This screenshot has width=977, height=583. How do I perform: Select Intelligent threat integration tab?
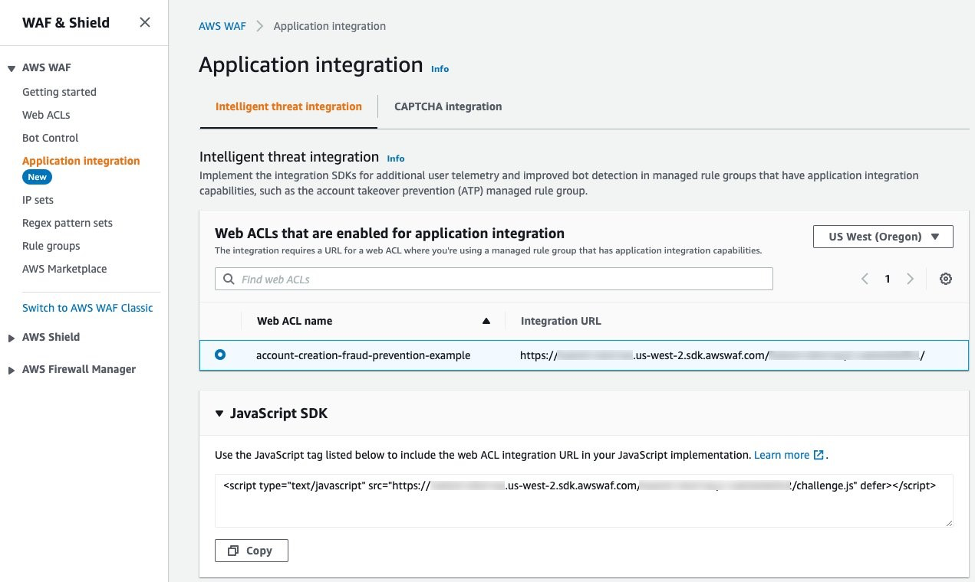coord(288,106)
